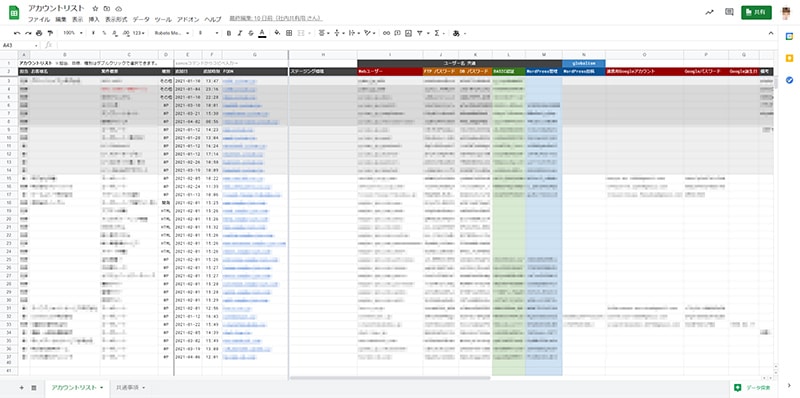800x398 pixels.
Task: Format selection as yen currency
Action: tap(93, 33)
